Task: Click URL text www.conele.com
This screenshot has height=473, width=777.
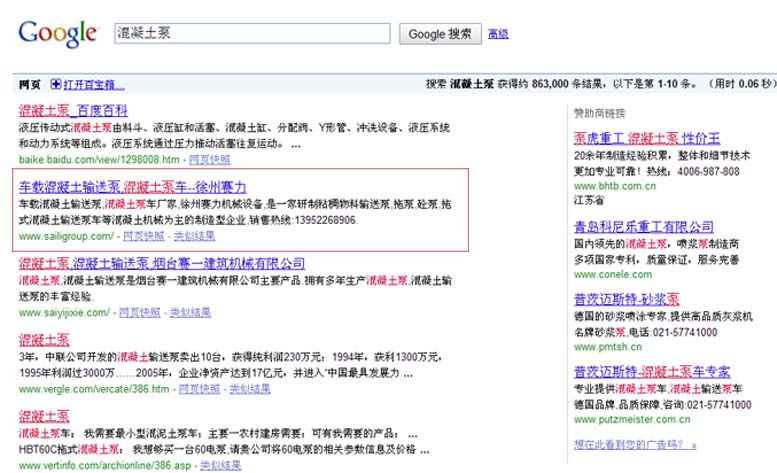Action: point(613,274)
